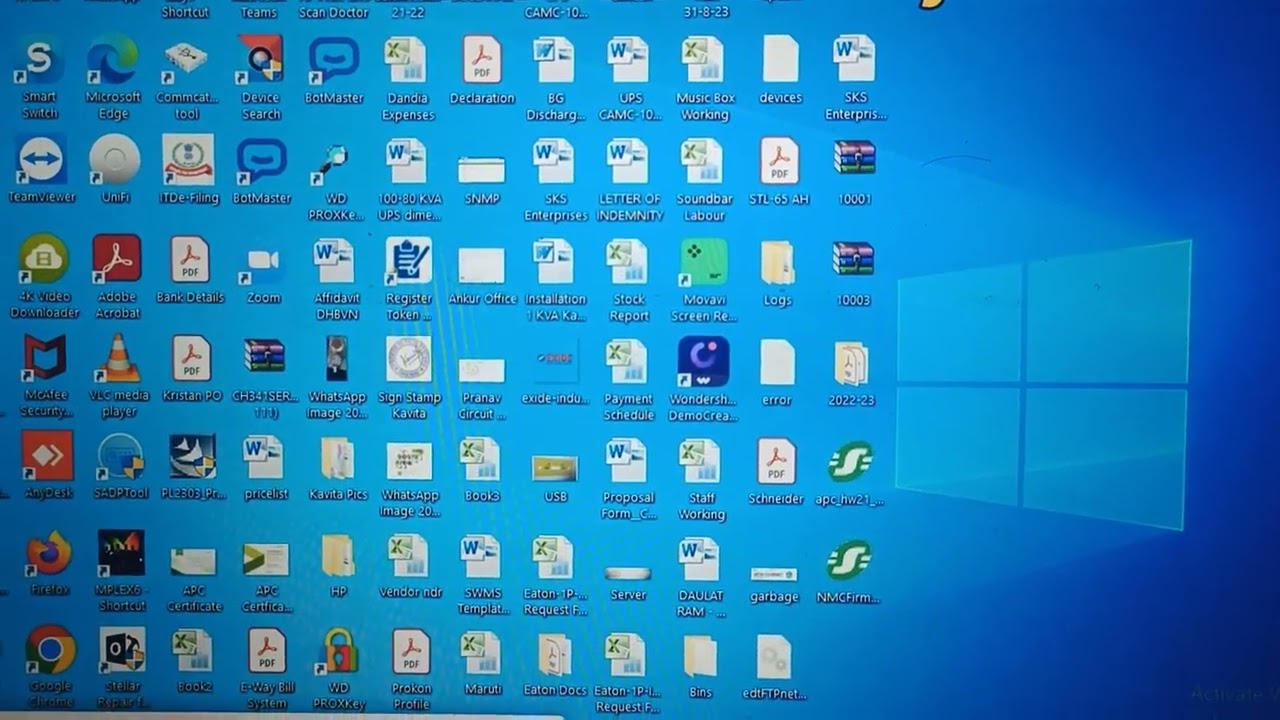Open the Declaration PDF file
1280x720 pixels.
pos(482,60)
